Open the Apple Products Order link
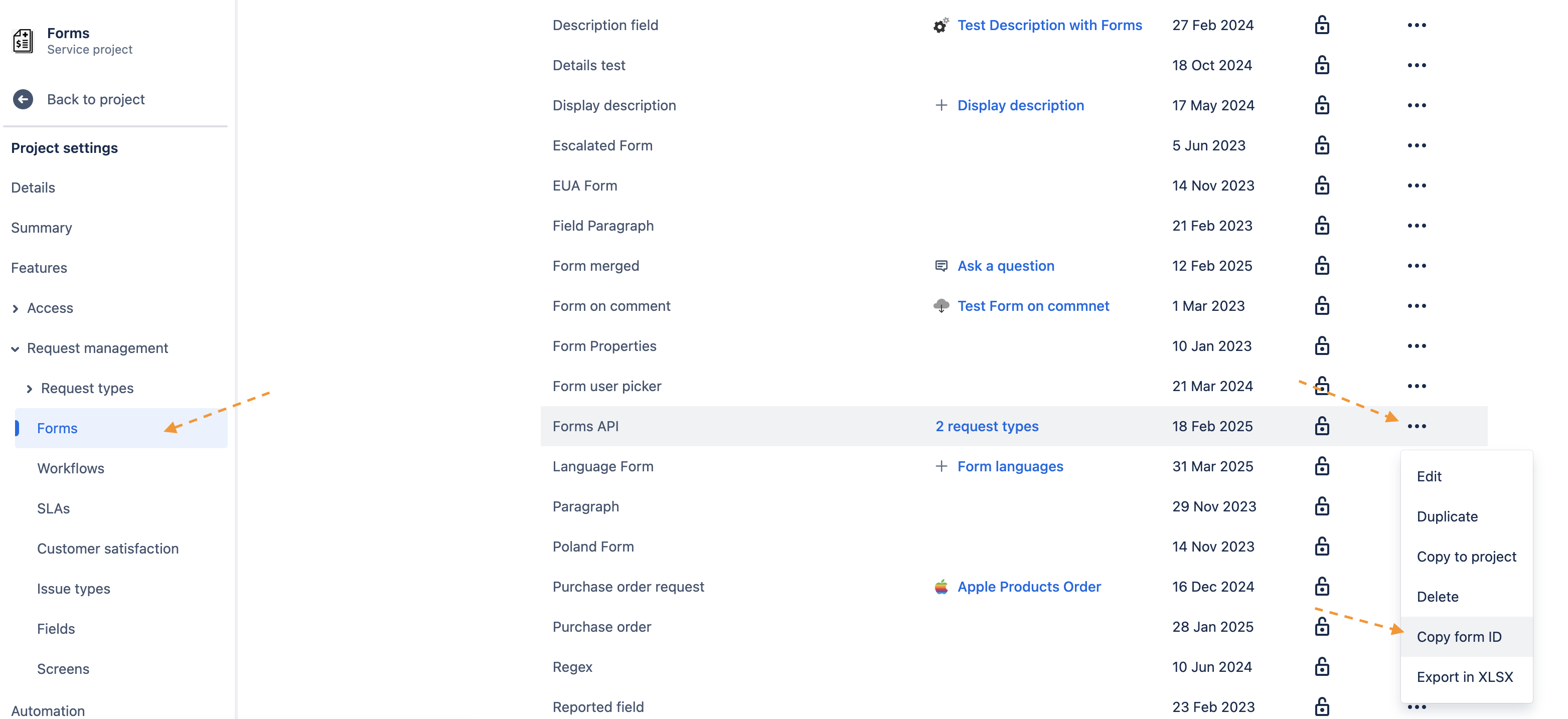The width and height of the screenshot is (1568, 719). [1029, 587]
